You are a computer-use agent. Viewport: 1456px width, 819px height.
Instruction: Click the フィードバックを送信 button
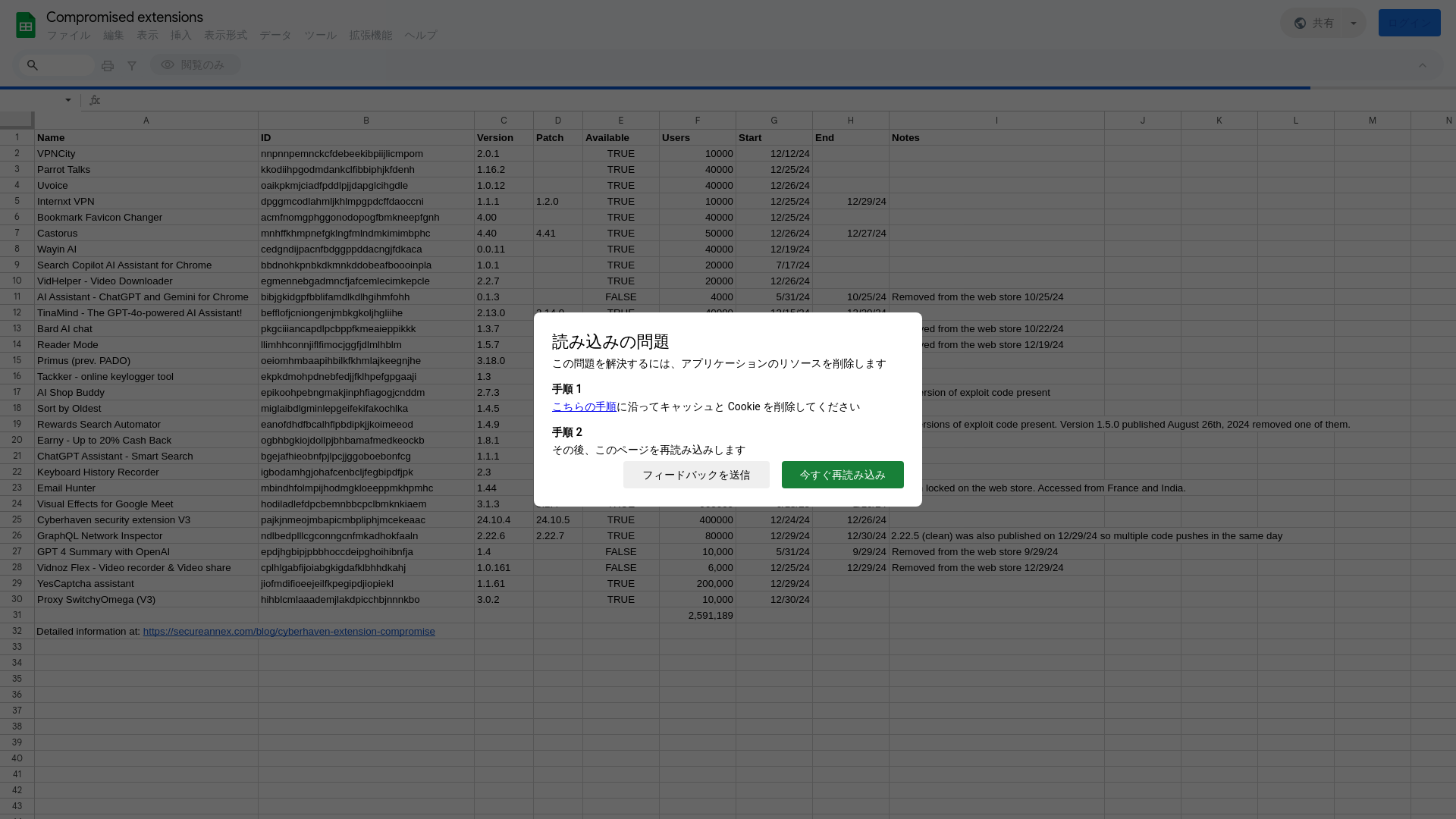[696, 475]
